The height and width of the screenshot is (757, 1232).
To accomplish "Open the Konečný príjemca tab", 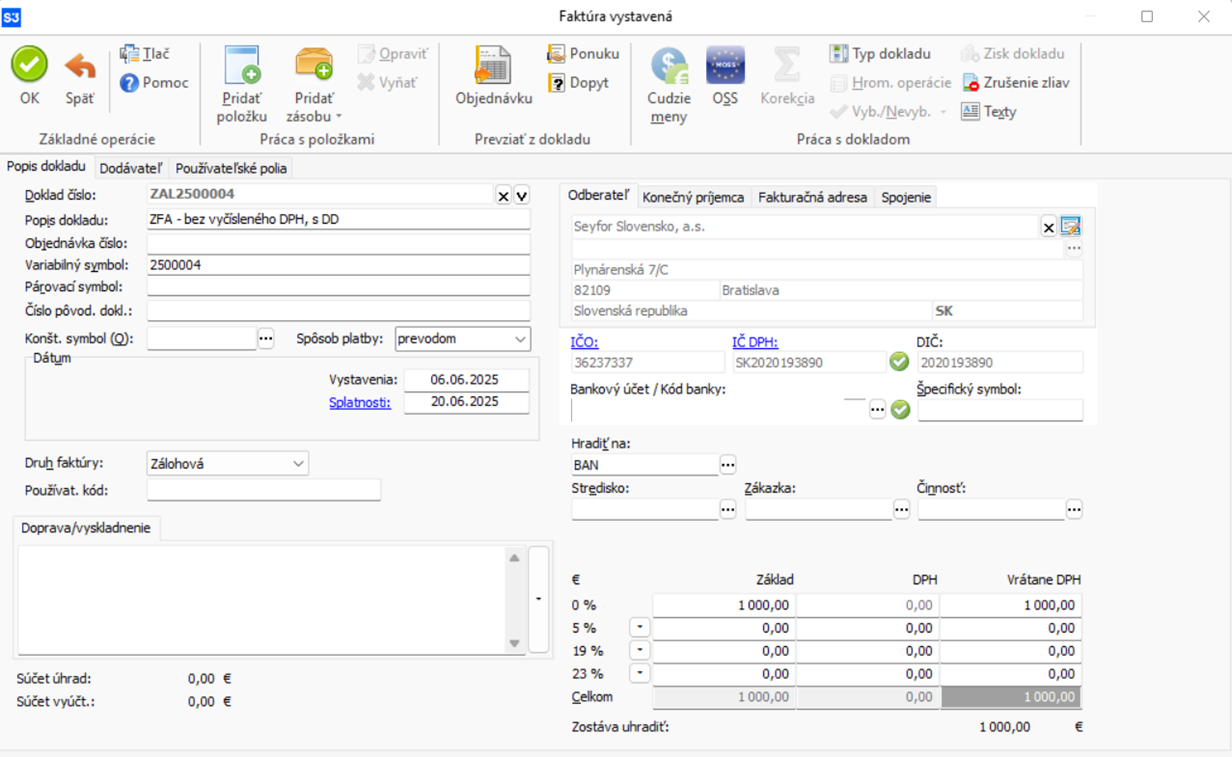I will coord(694,197).
